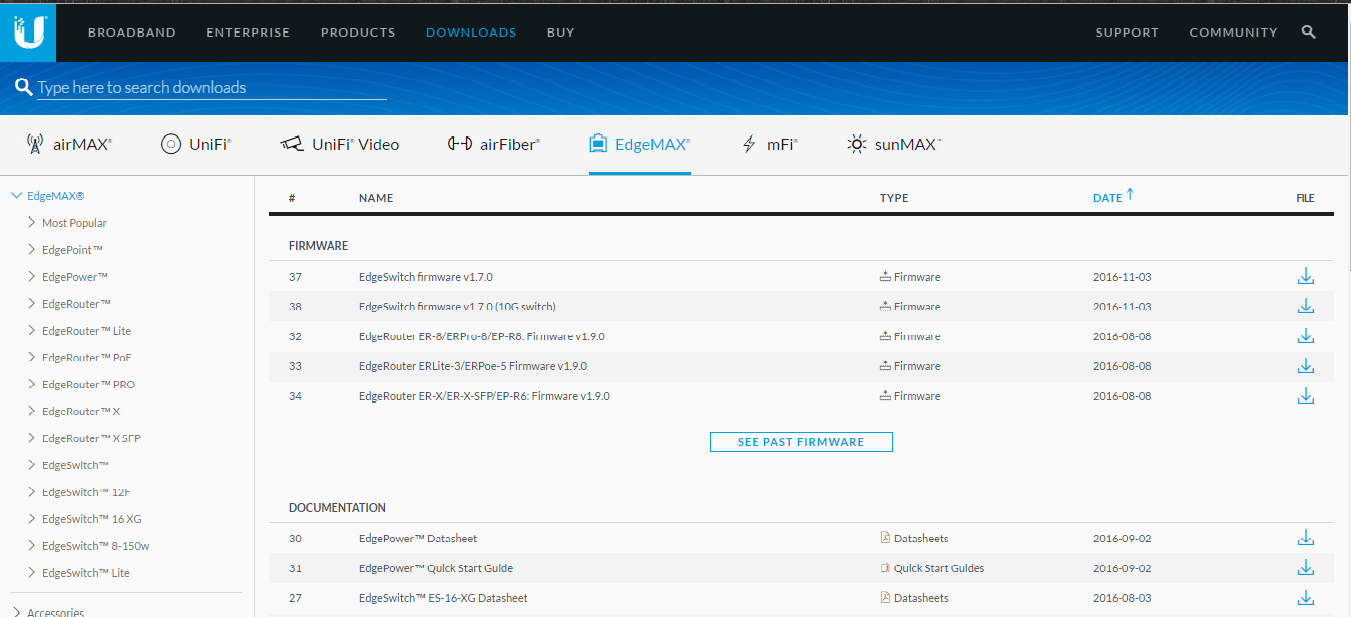This screenshot has width=1351, height=617.
Task: Open the Enterprise menu
Action: [248, 32]
